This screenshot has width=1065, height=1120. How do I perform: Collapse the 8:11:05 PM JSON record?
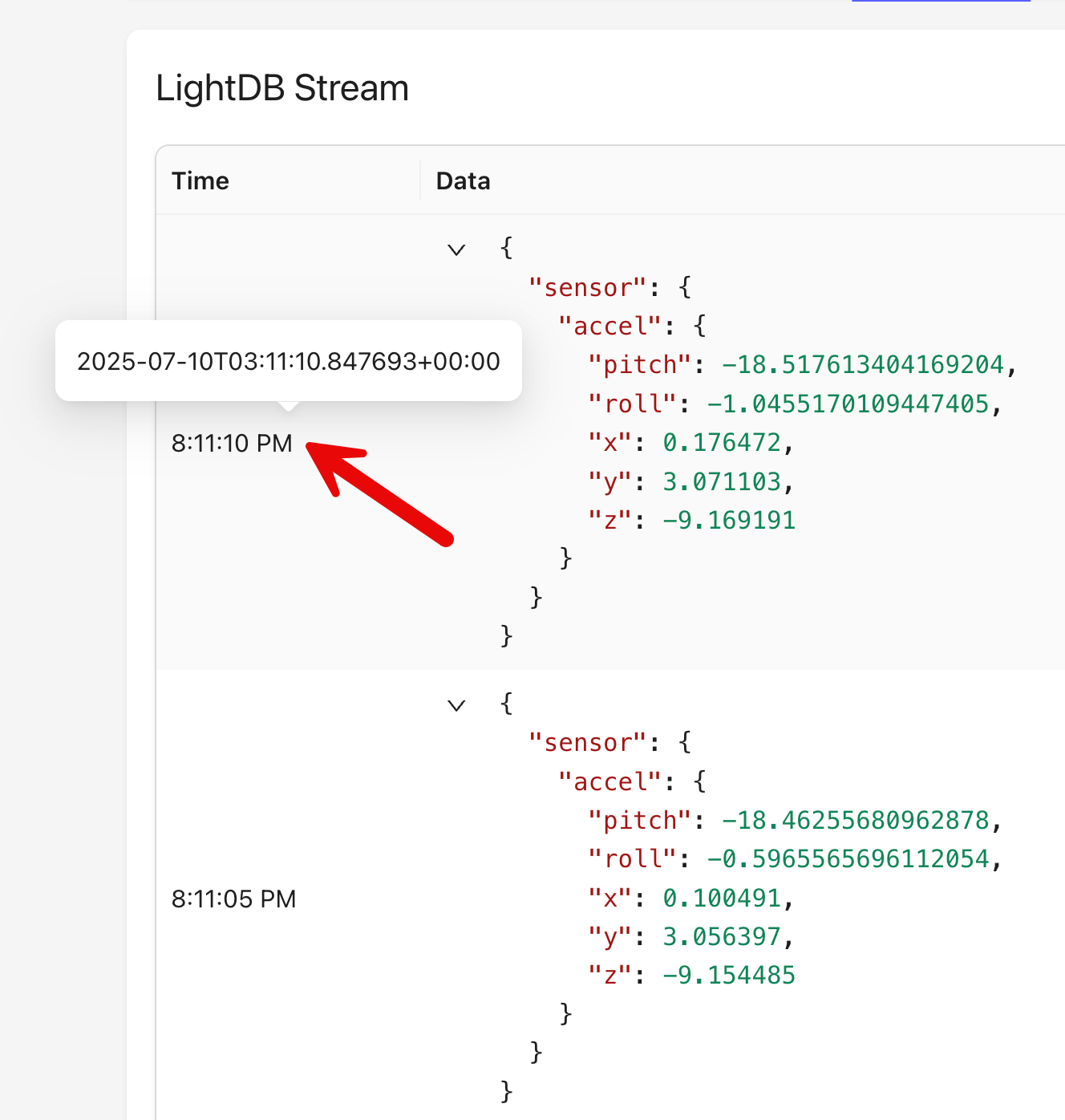456,706
